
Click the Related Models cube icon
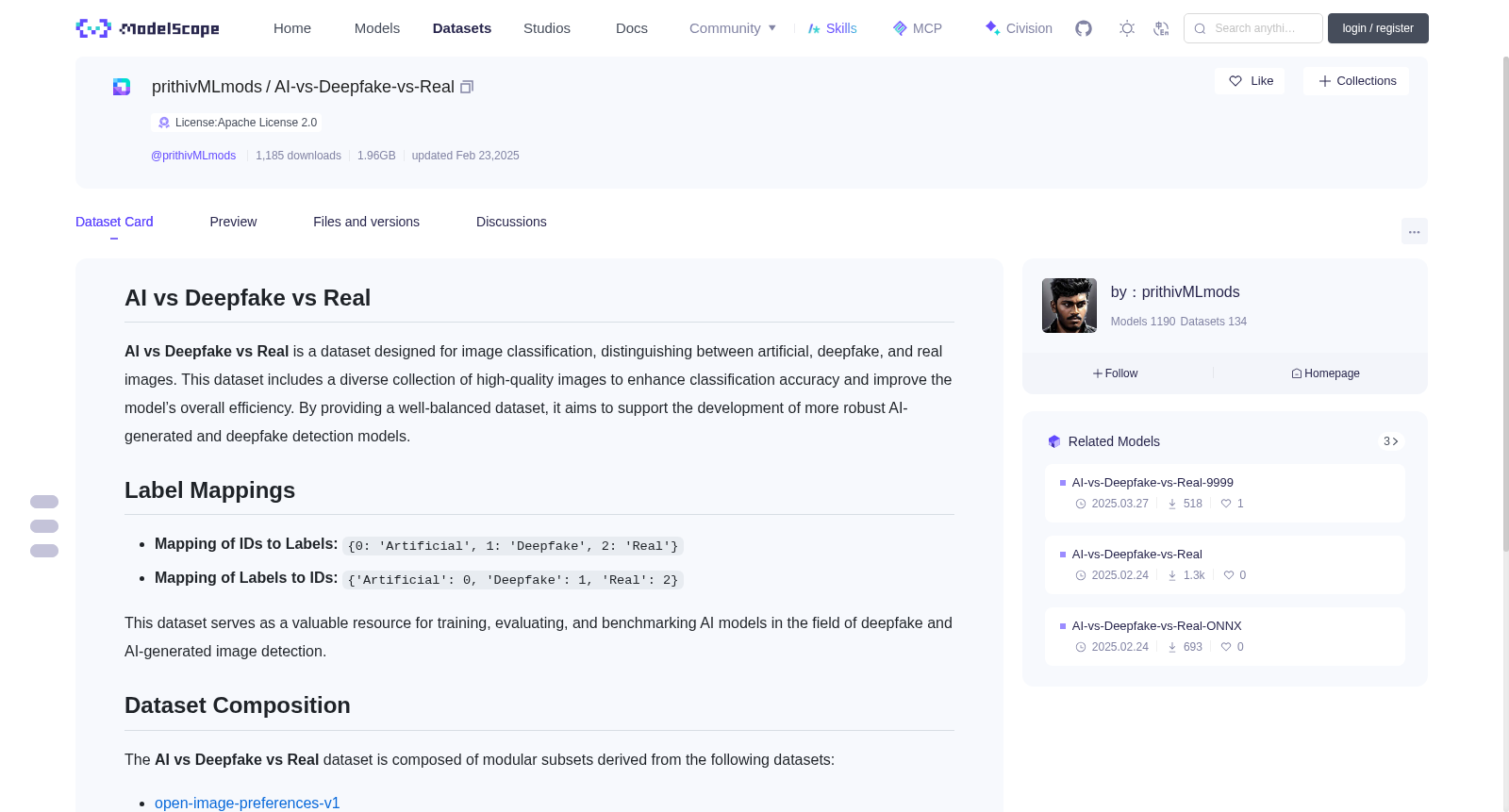1054,441
